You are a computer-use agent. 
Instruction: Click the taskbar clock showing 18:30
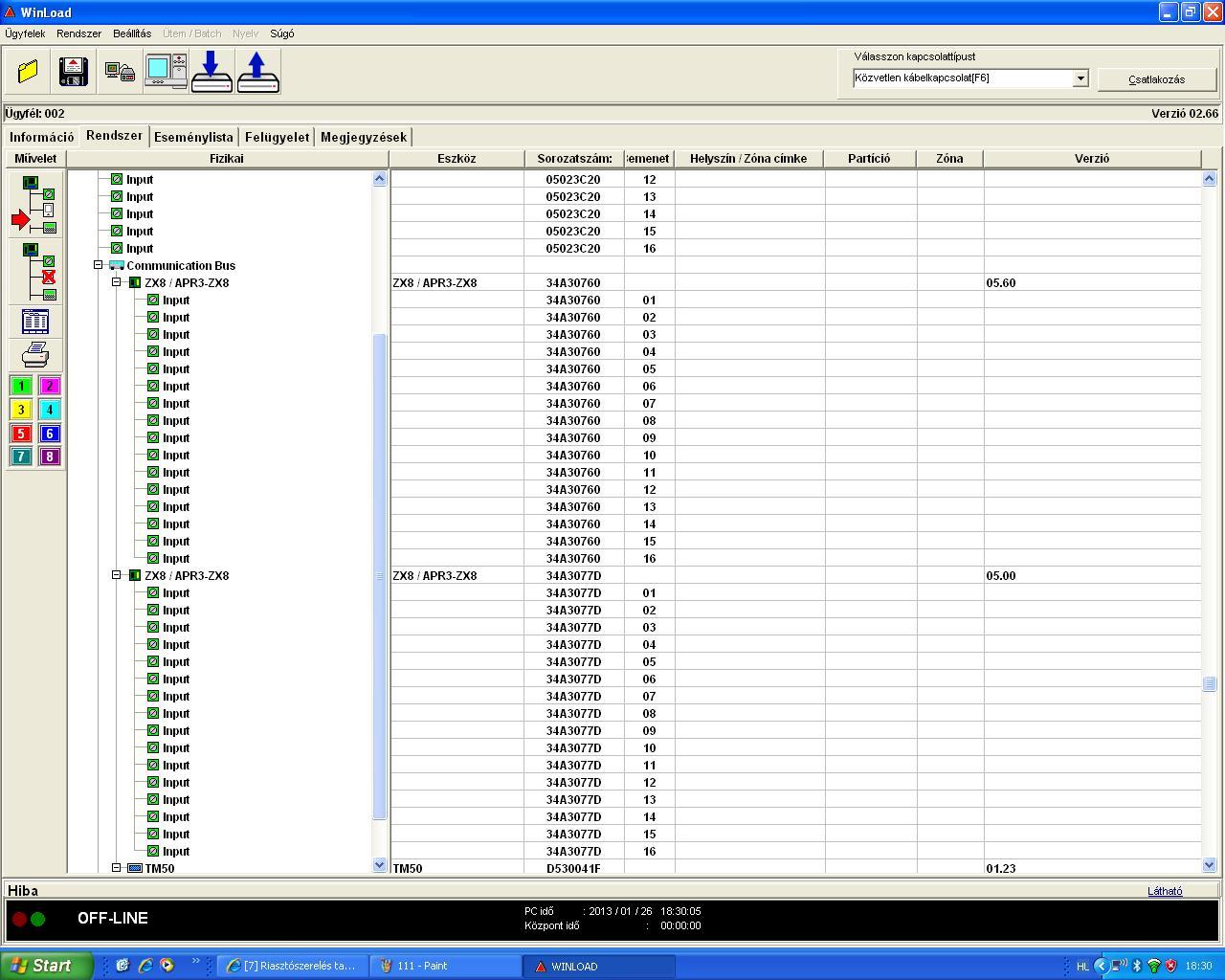[1198, 966]
